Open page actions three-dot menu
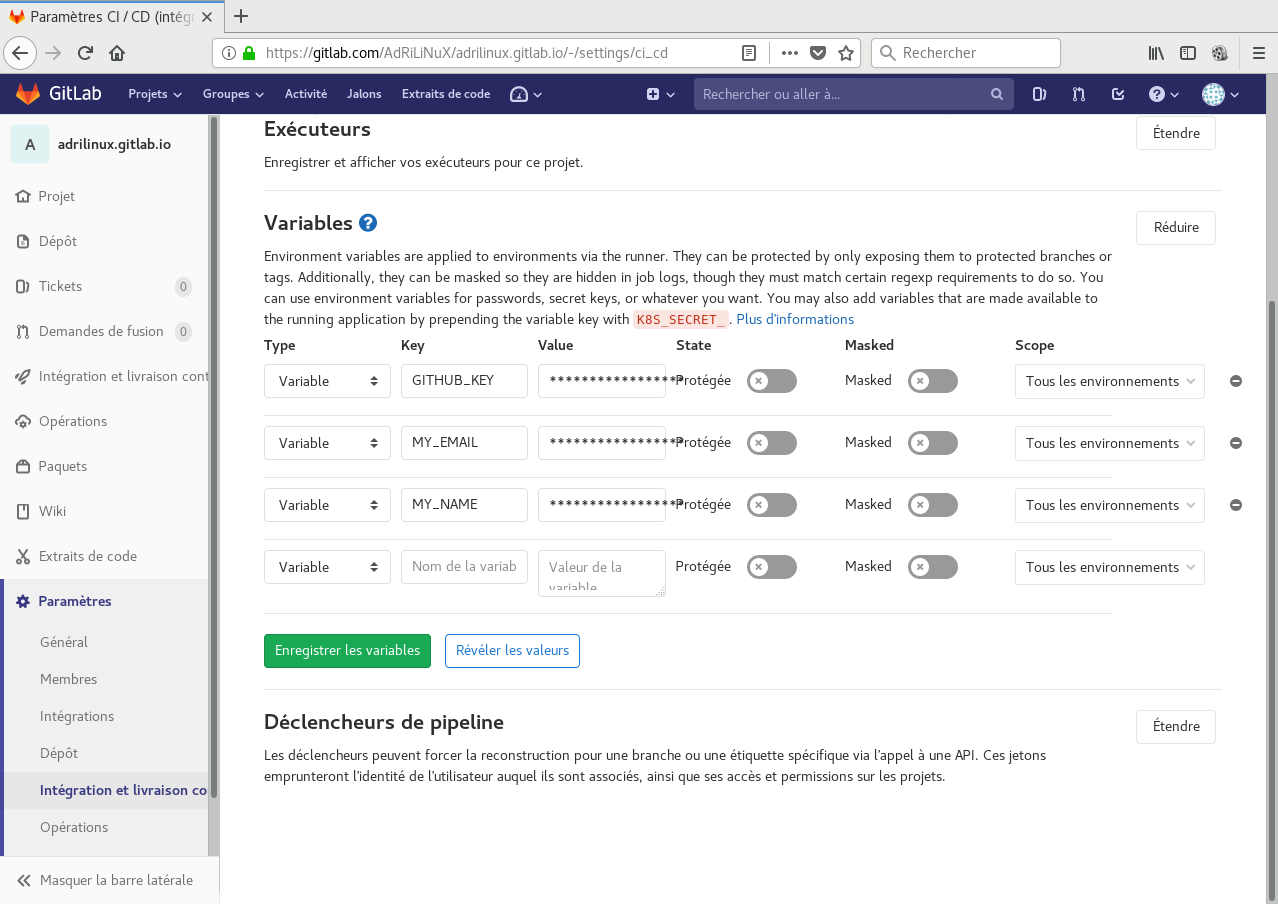Screen dimensions: 1278x904 pyautogui.click(x=790, y=53)
